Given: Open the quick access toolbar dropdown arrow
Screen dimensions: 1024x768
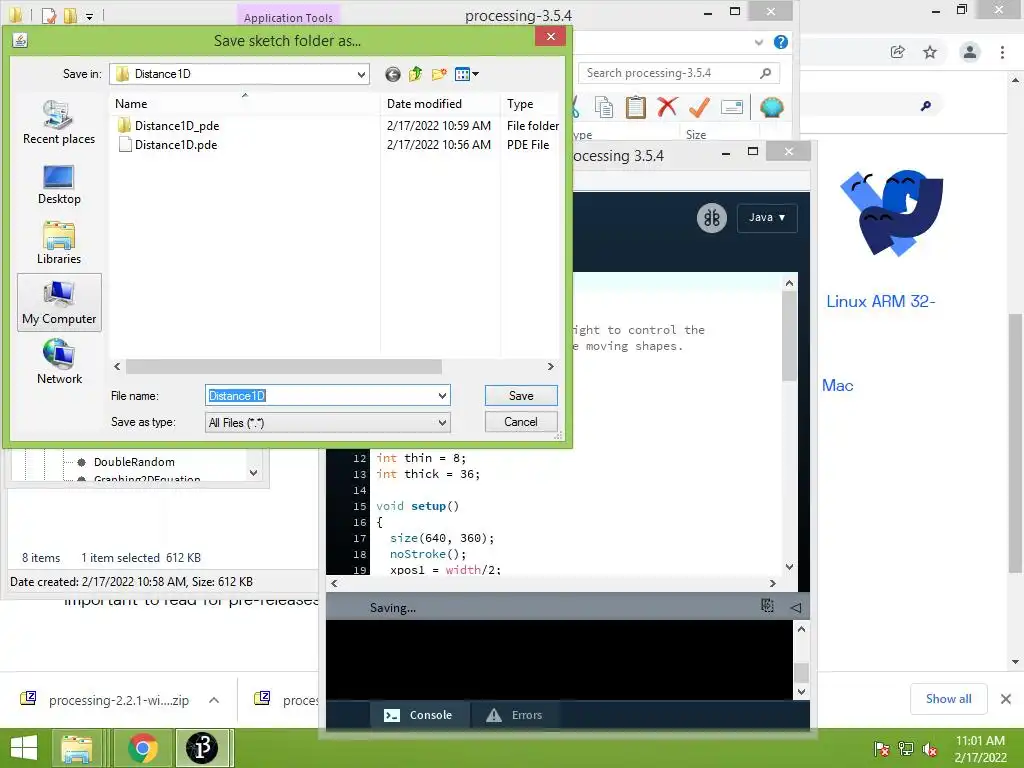Looking at the screenshot, I should click(89, 16).
